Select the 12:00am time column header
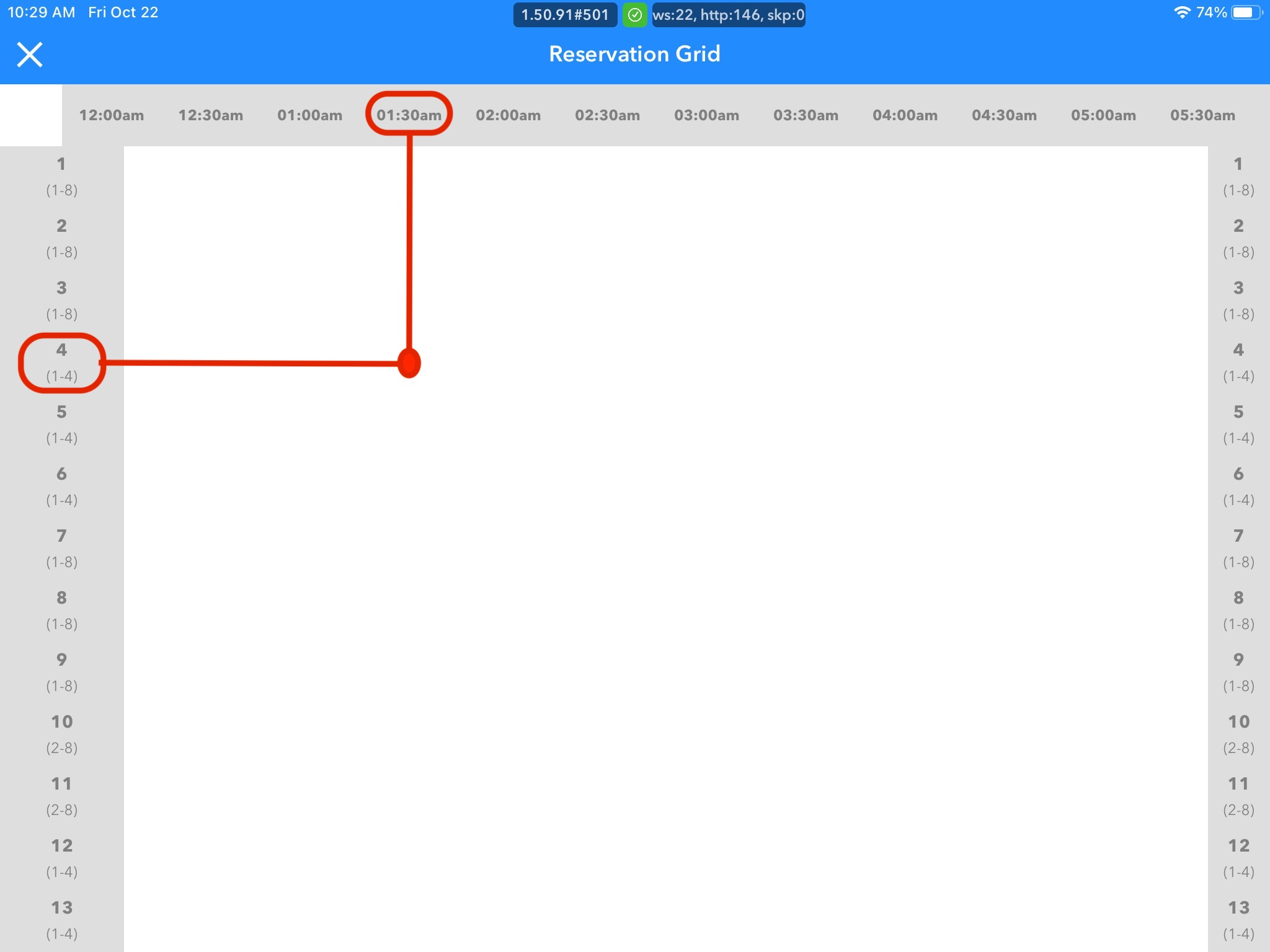The image size is (1270, 952). 112,115
